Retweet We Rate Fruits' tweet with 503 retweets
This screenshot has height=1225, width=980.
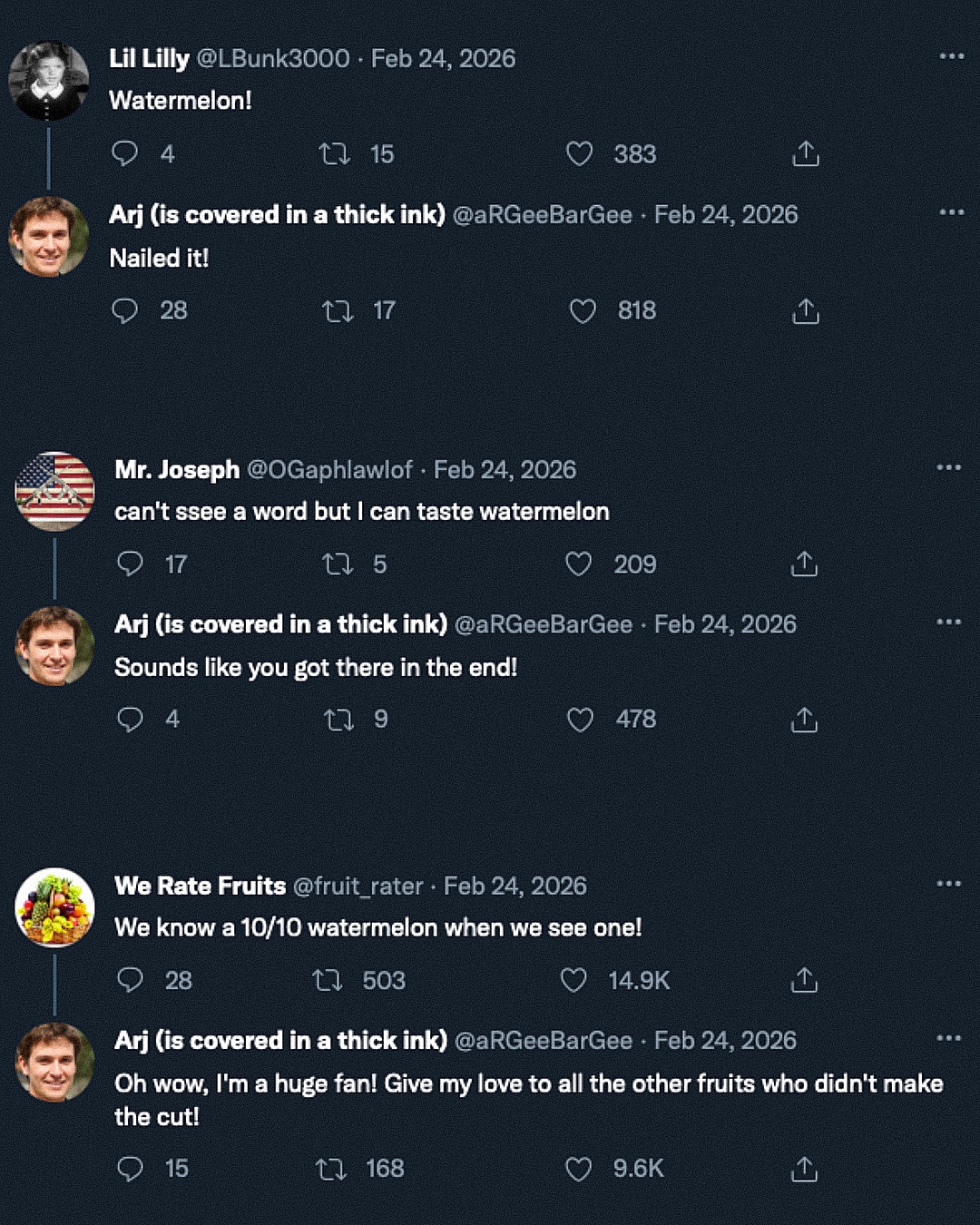pos(327,980)
